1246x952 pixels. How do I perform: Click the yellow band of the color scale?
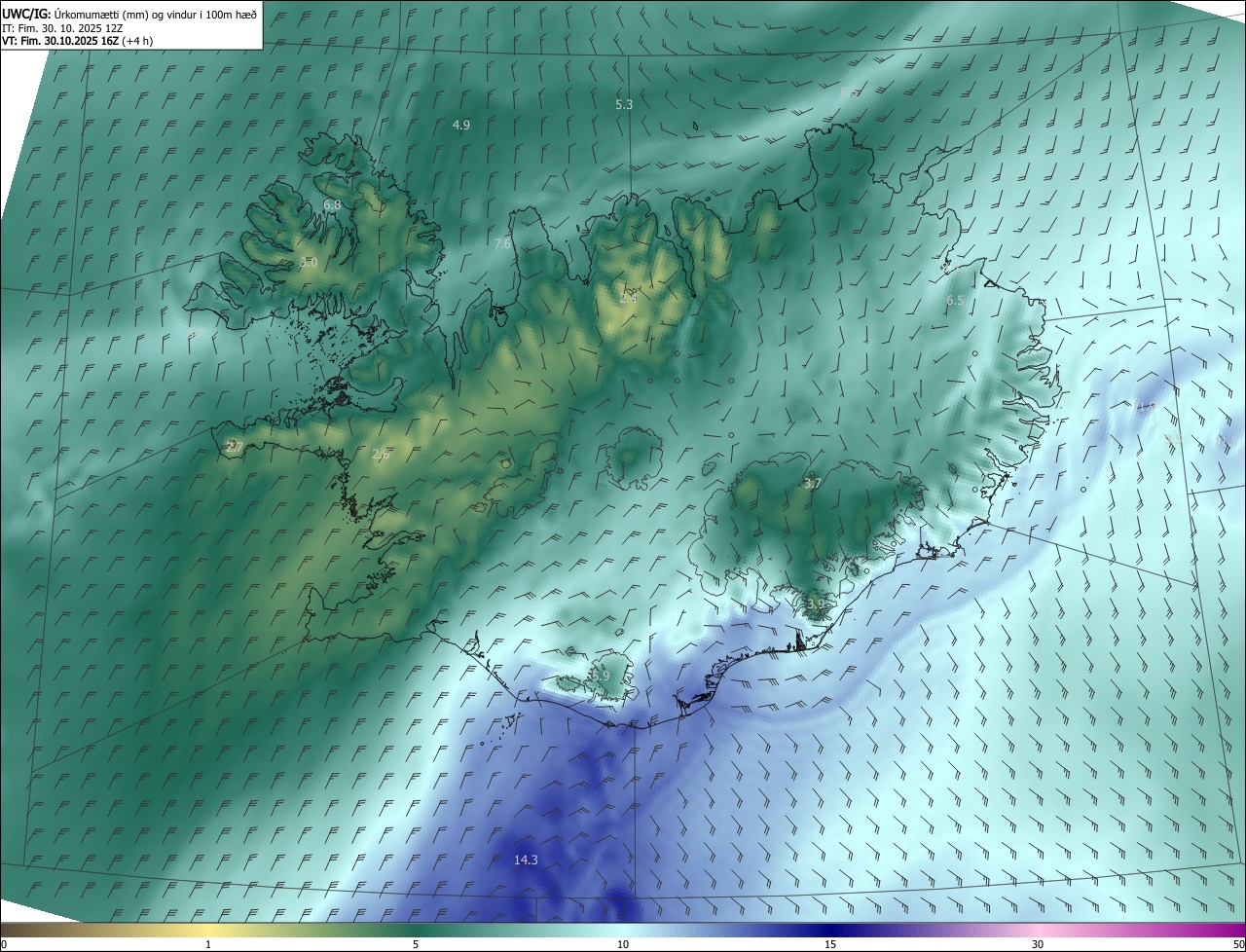point(208,929)
